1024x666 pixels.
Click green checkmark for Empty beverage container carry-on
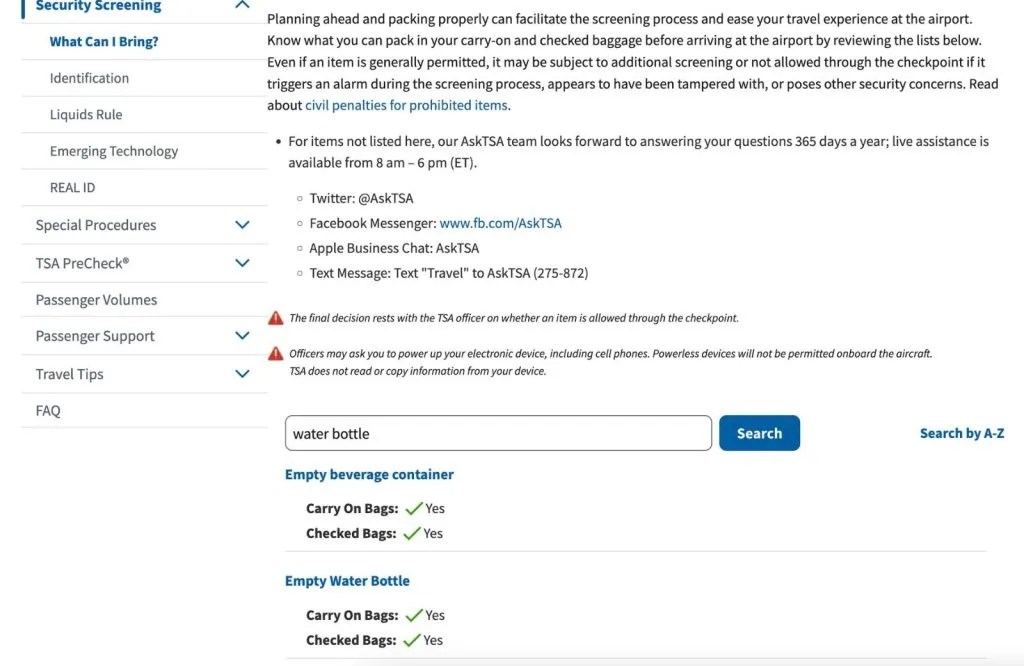(414, 508)
